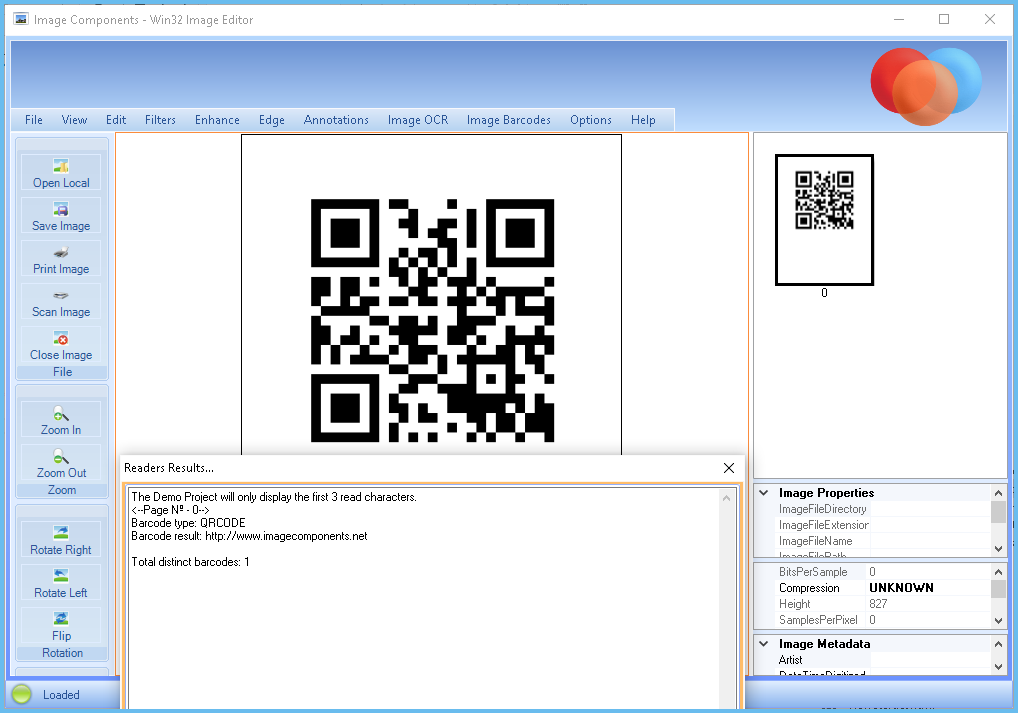The width and height of the screenshot is (1018, 713).
Task: Click the Save Image icon
Action: 61,209
